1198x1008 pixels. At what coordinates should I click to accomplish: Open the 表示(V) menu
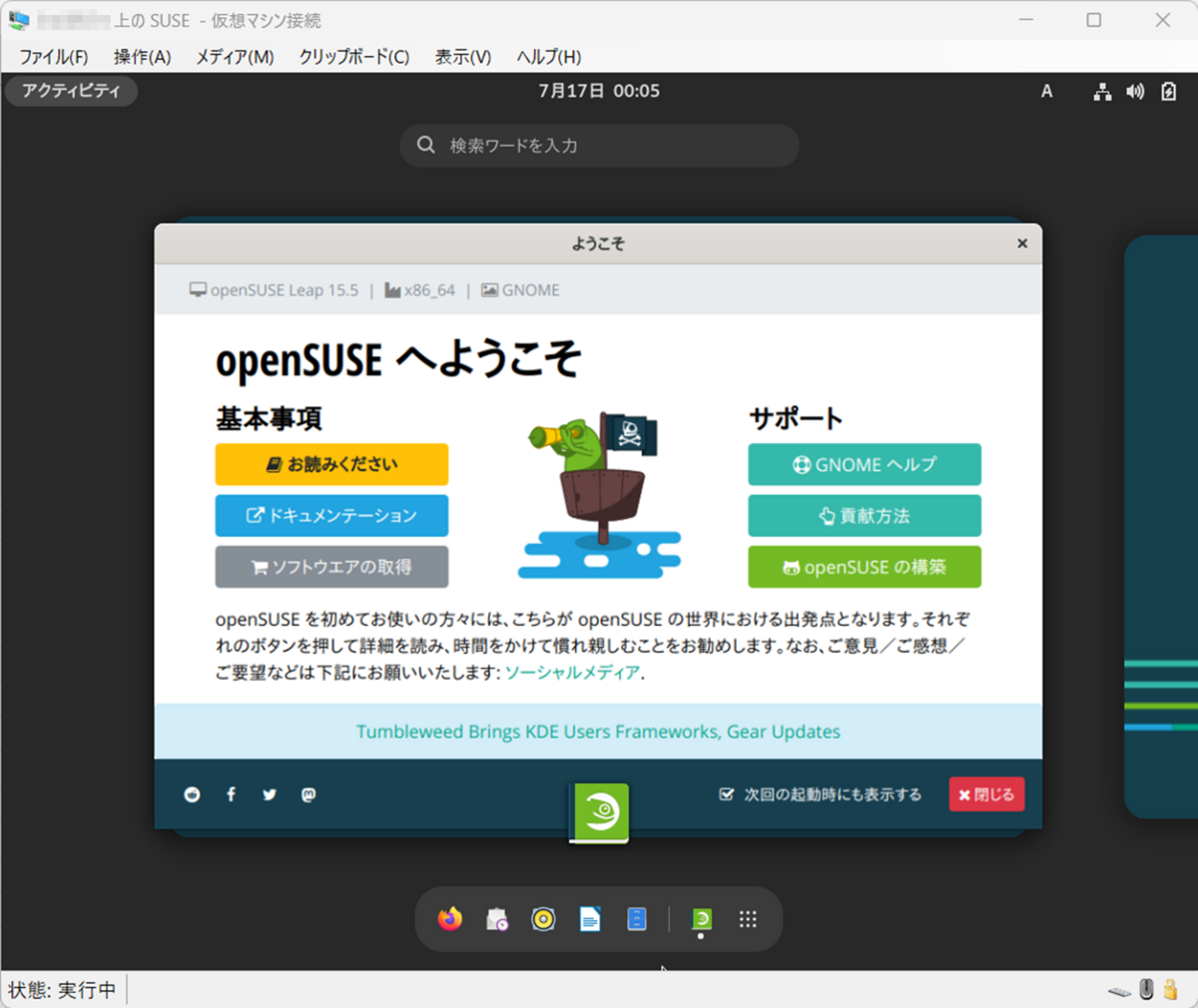tap(463, 57)
